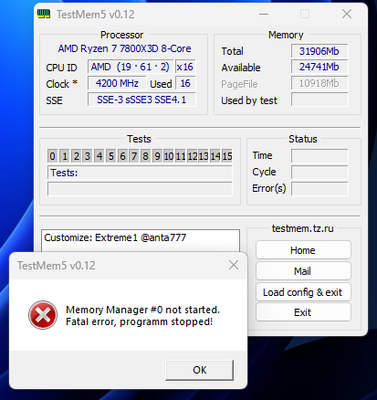Close the error dialog with X
Image resolution: width=377 pixels, height=400 pixels.
(x=233, y=265)
